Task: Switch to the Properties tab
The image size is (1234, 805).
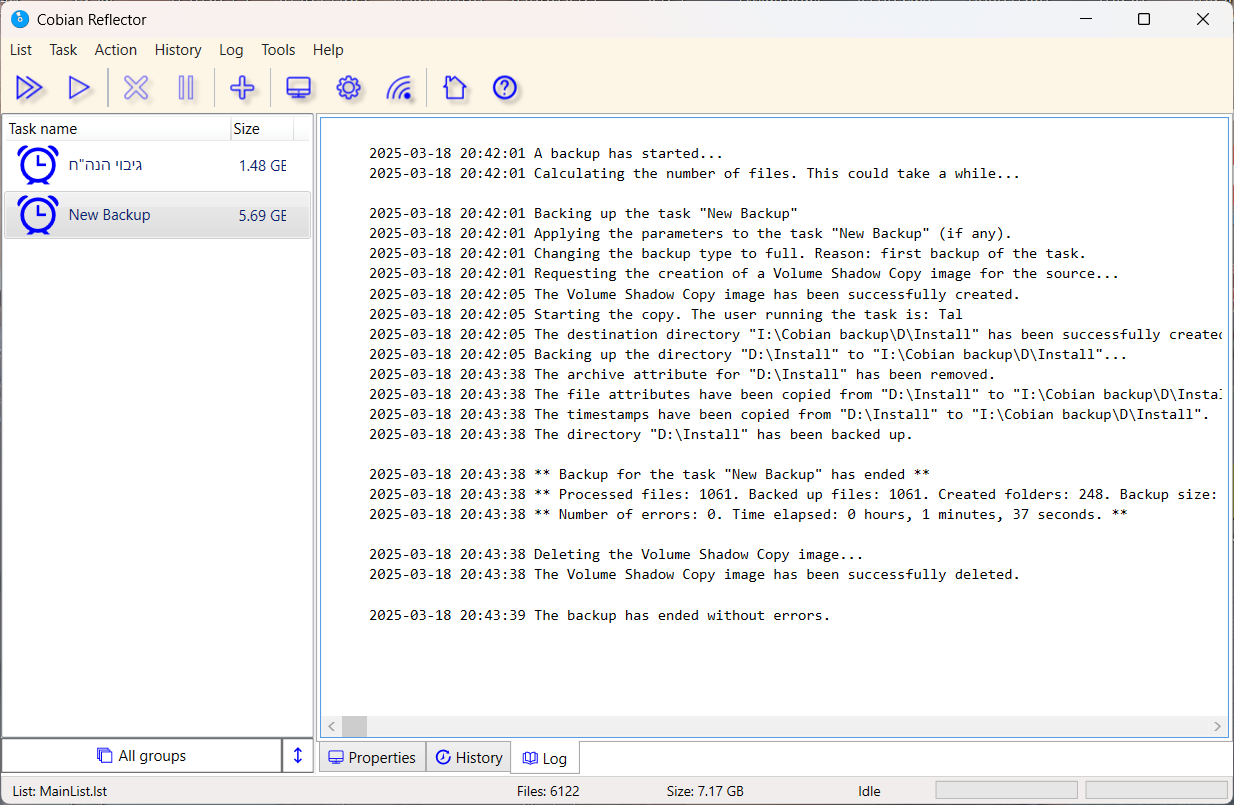Action: coord(372,758)
